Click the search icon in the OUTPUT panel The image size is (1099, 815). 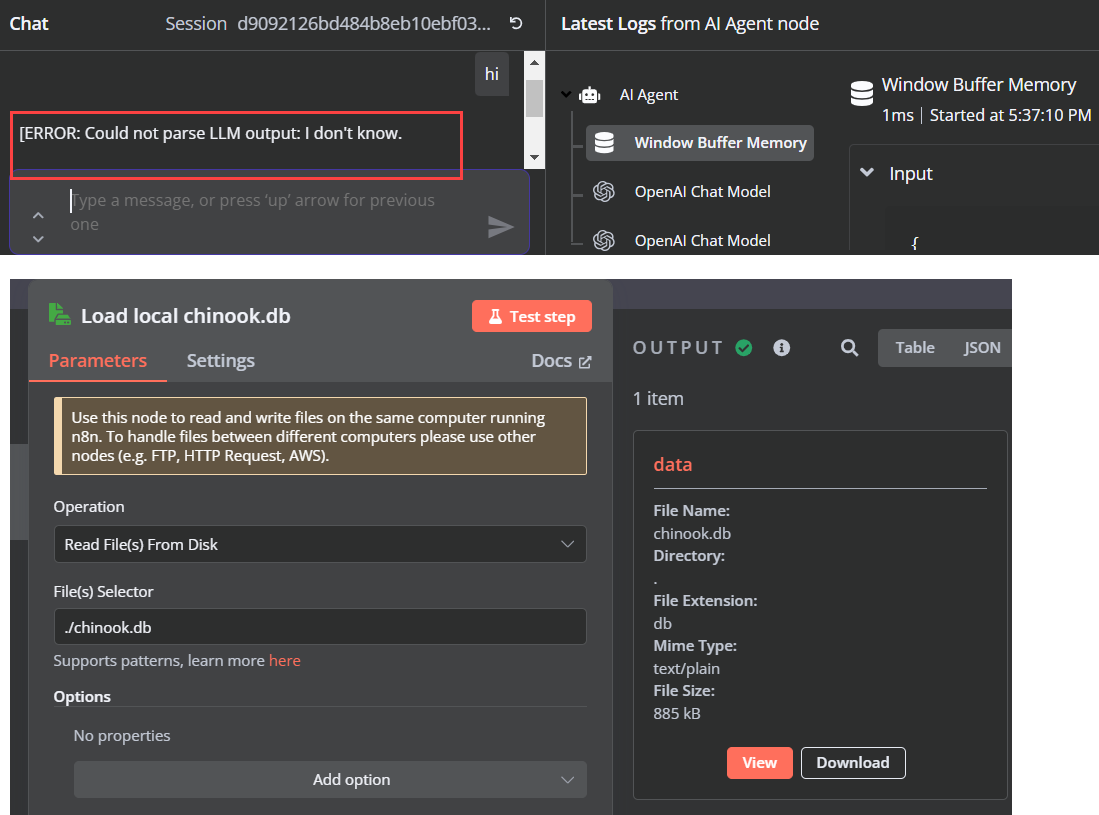pos(849,348)
